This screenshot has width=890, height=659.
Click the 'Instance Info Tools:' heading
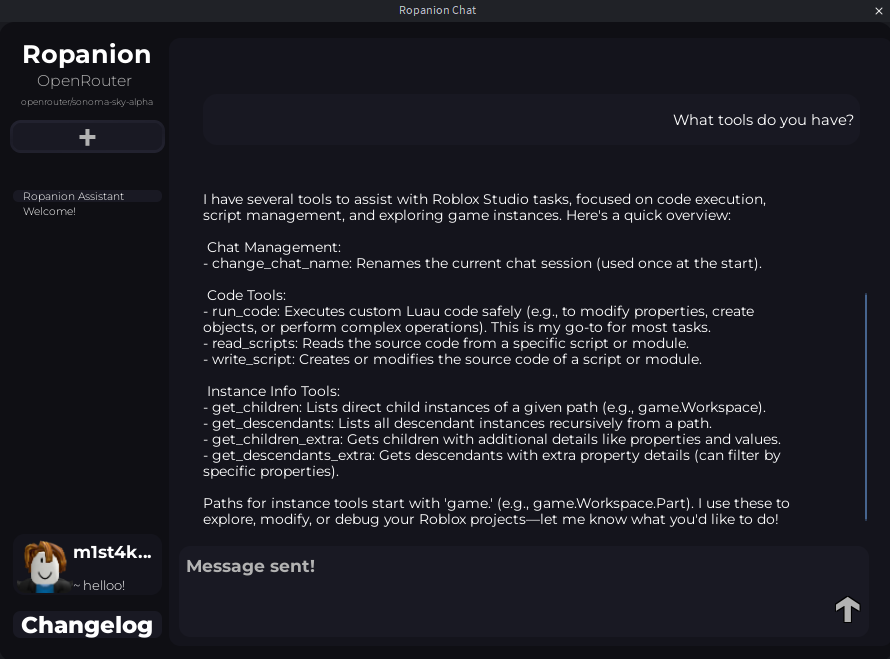(x=273, y=391)
